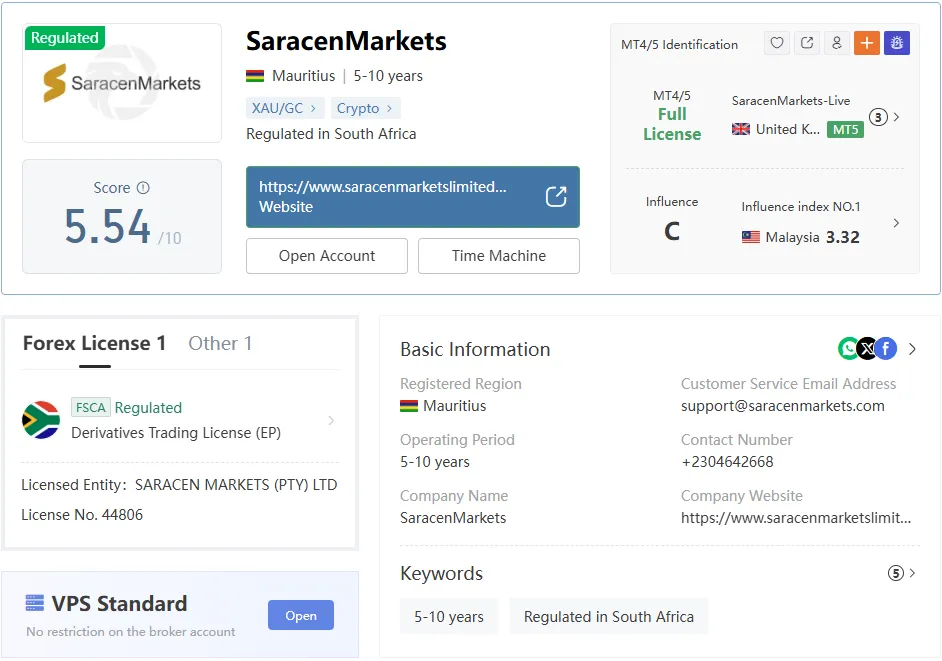The image size is (942, 661).
Task: Click the user profile icon in header
Action: (x=837, y=43)
